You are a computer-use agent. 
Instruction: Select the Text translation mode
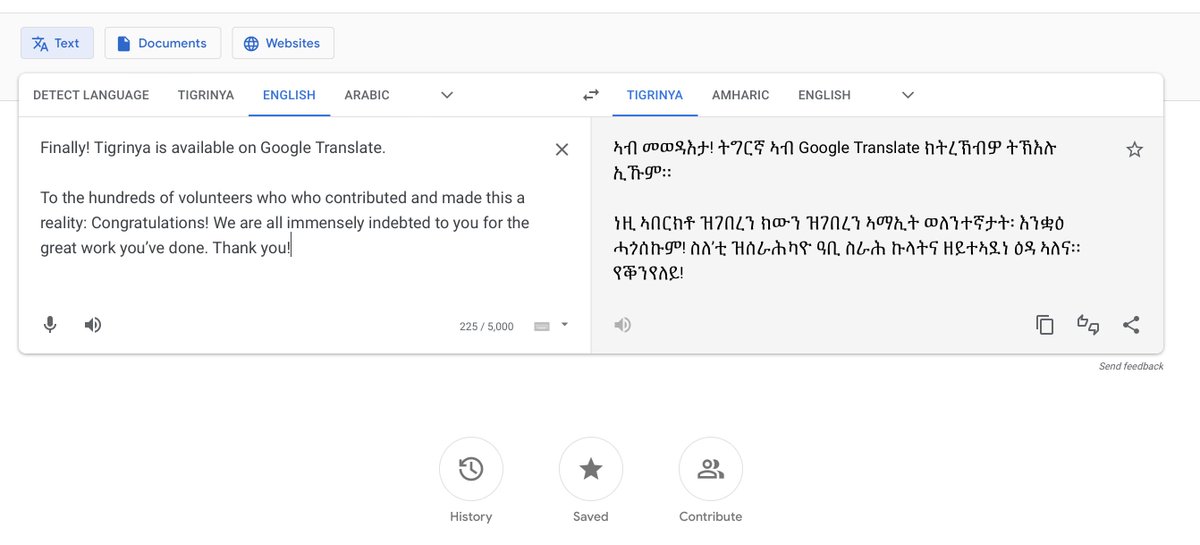57,43
